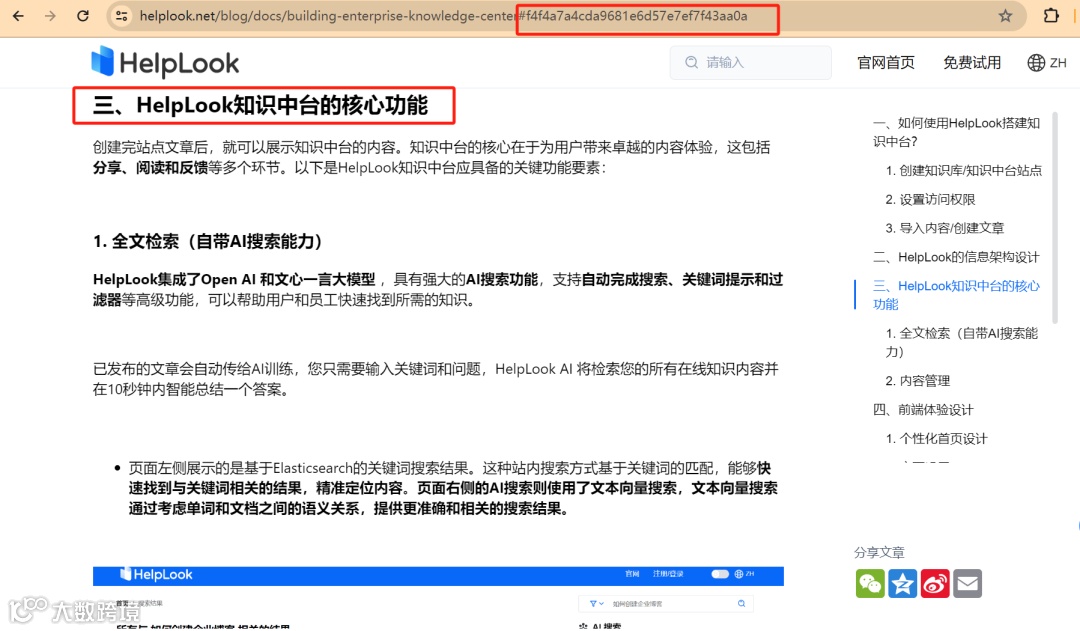Click the browser extensions puzzle icon
This screenshot has height=631, width=1080.
(x=1051, y=16)
